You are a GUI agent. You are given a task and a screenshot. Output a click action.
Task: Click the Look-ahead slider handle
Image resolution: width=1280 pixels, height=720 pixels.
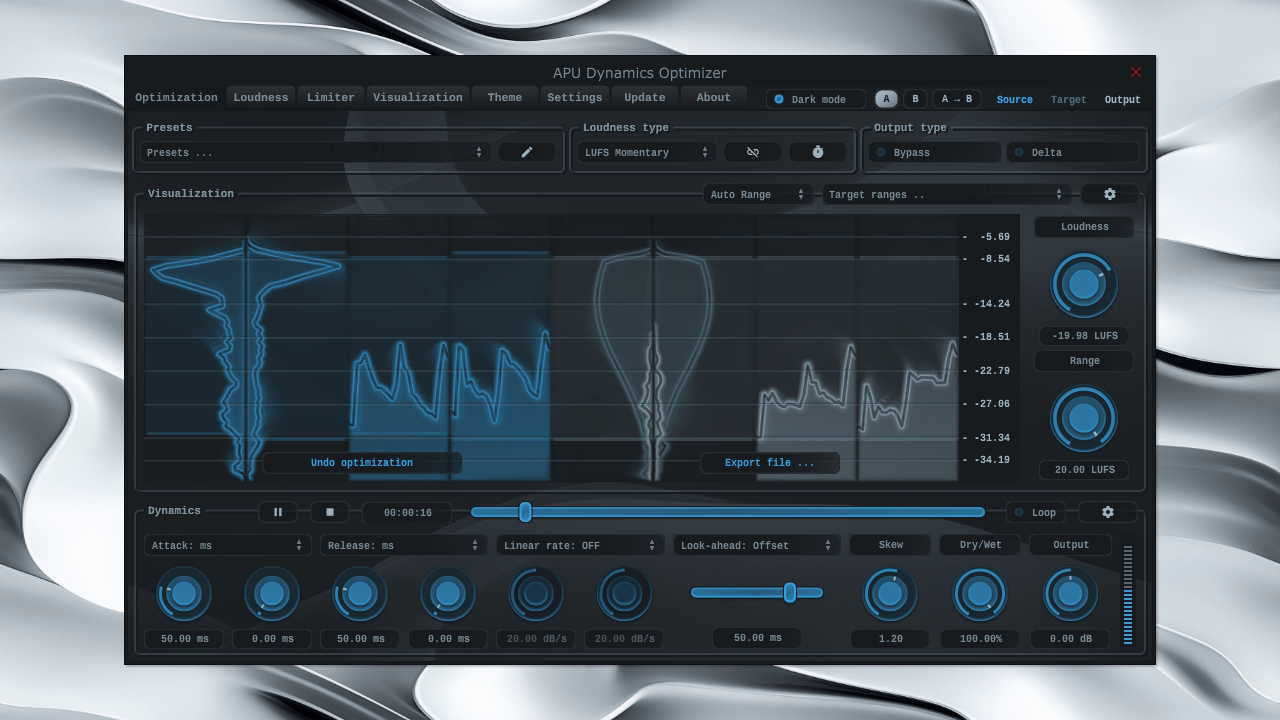point(791,592)
